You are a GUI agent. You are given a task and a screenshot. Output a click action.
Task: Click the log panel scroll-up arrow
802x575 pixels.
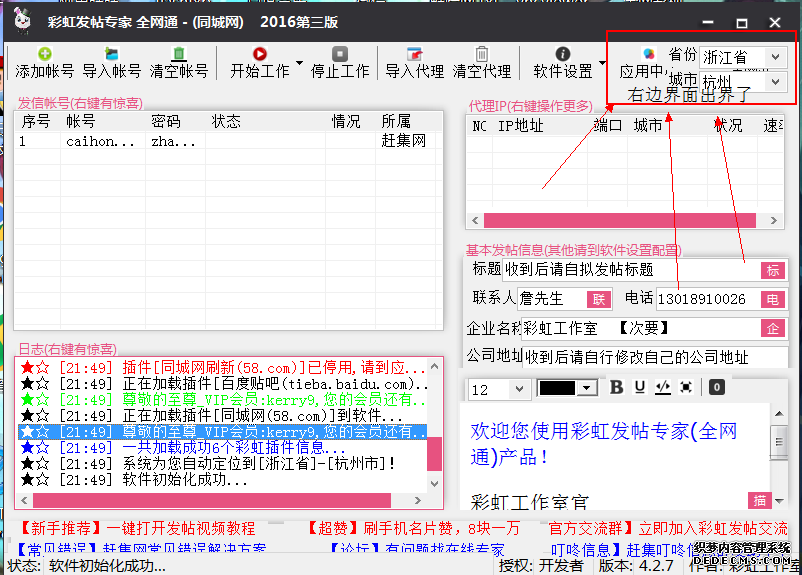click(434, 366)
